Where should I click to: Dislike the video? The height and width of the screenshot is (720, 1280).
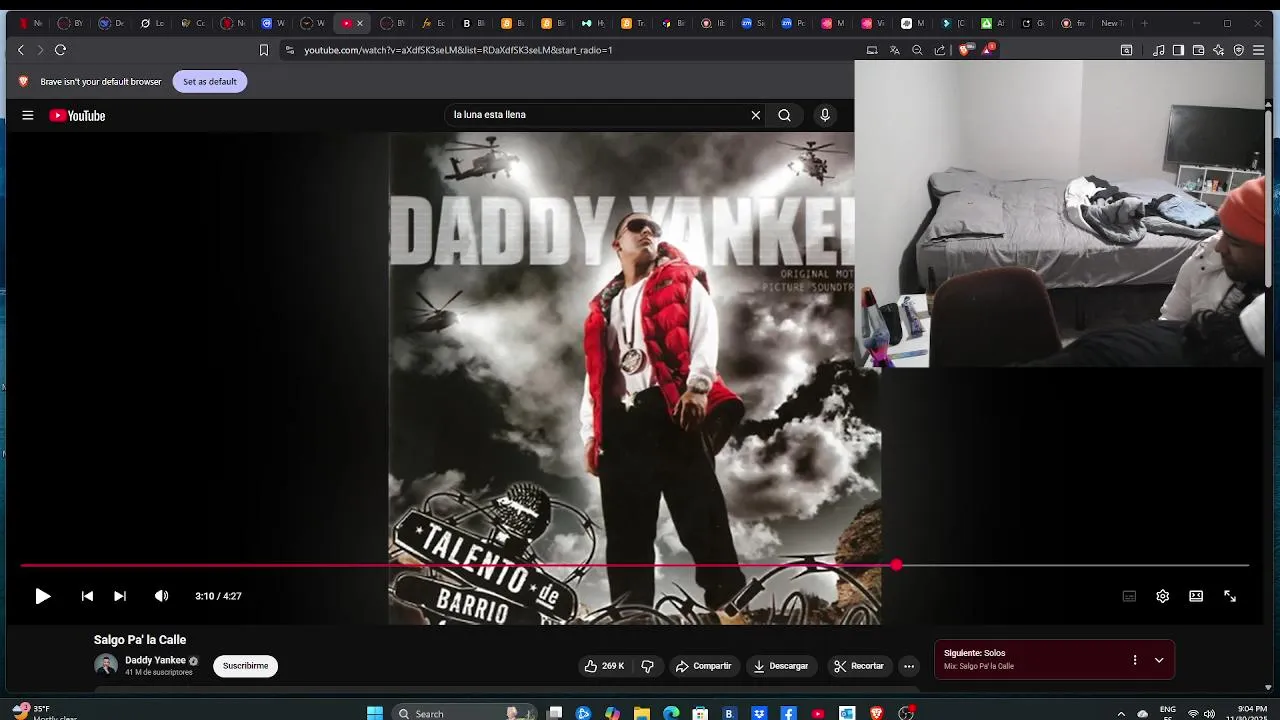pyautogui.click(x=647, y=666)
